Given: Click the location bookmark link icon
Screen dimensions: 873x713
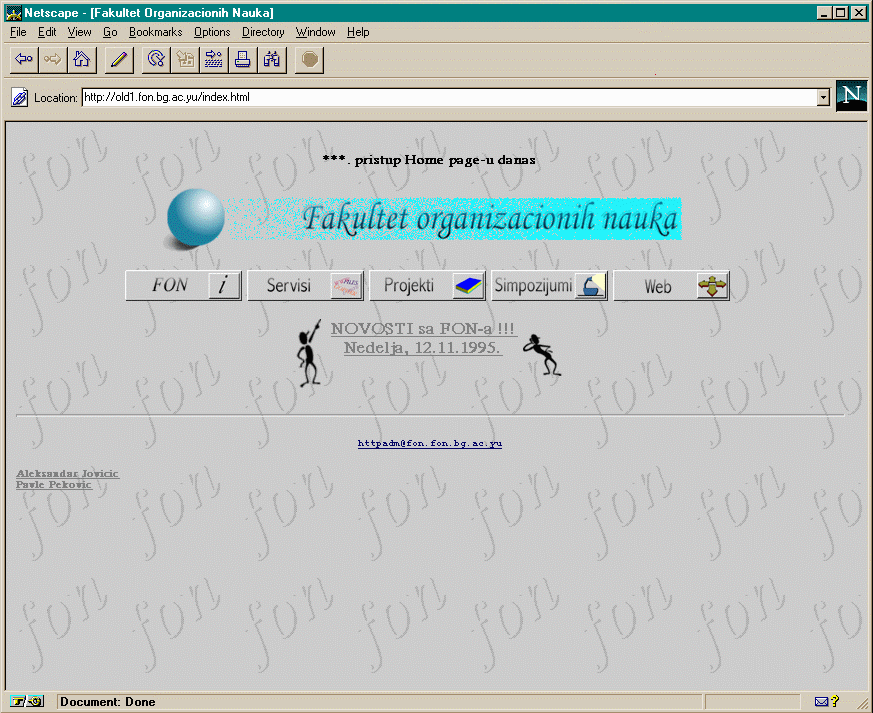Looking at the screenshot, I should coord(19,97).
